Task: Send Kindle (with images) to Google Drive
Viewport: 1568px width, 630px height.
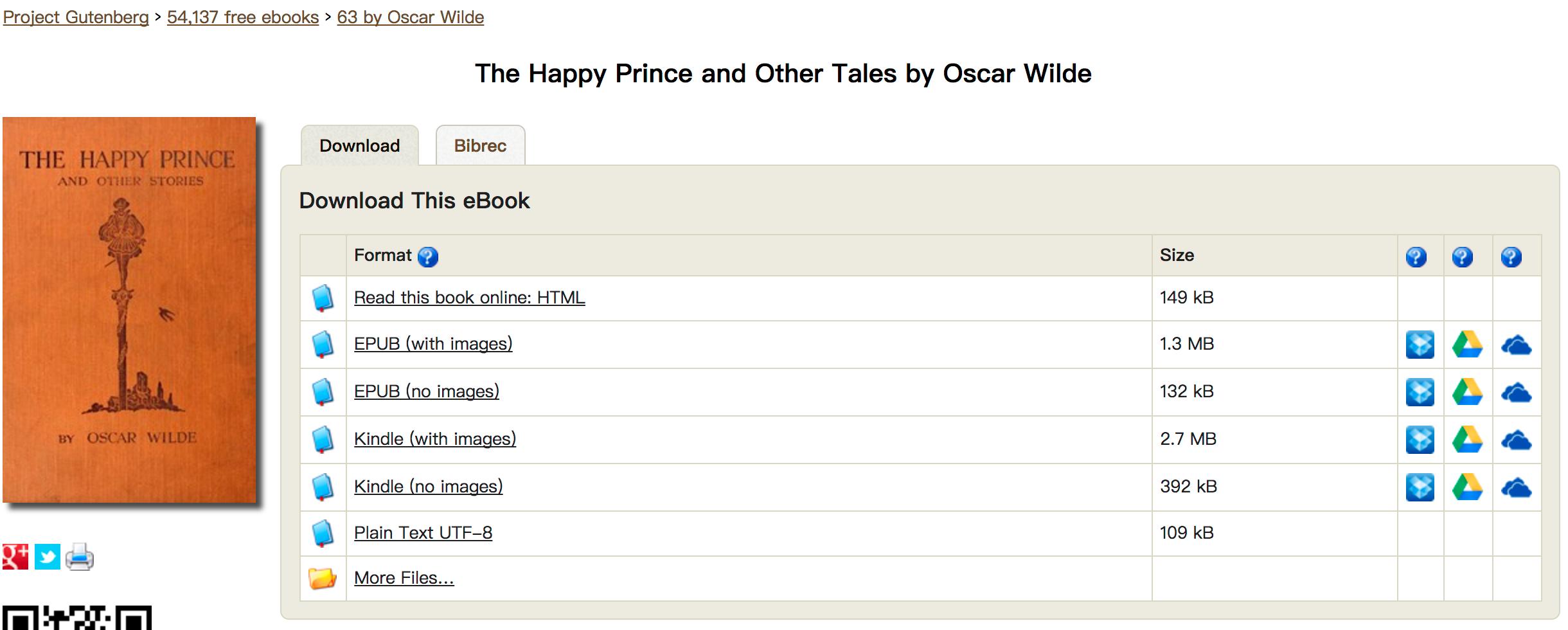Action: (1467, 440)
